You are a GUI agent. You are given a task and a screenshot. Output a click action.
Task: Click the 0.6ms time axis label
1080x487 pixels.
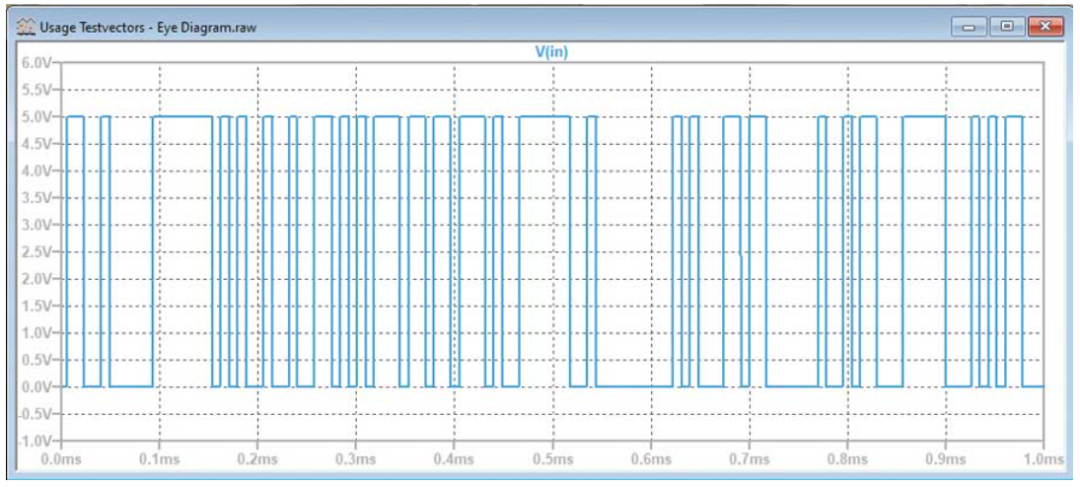coord(651,459)
